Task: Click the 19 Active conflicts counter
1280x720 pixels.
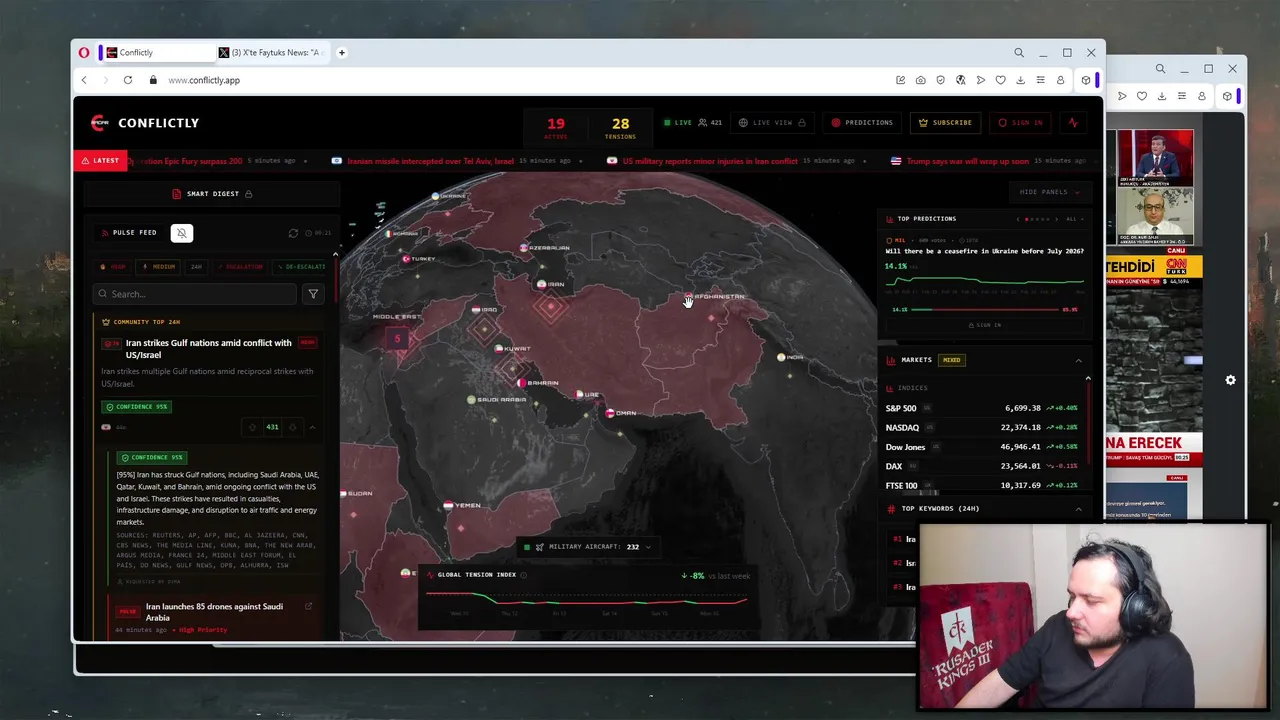Action: pos(556,128)
